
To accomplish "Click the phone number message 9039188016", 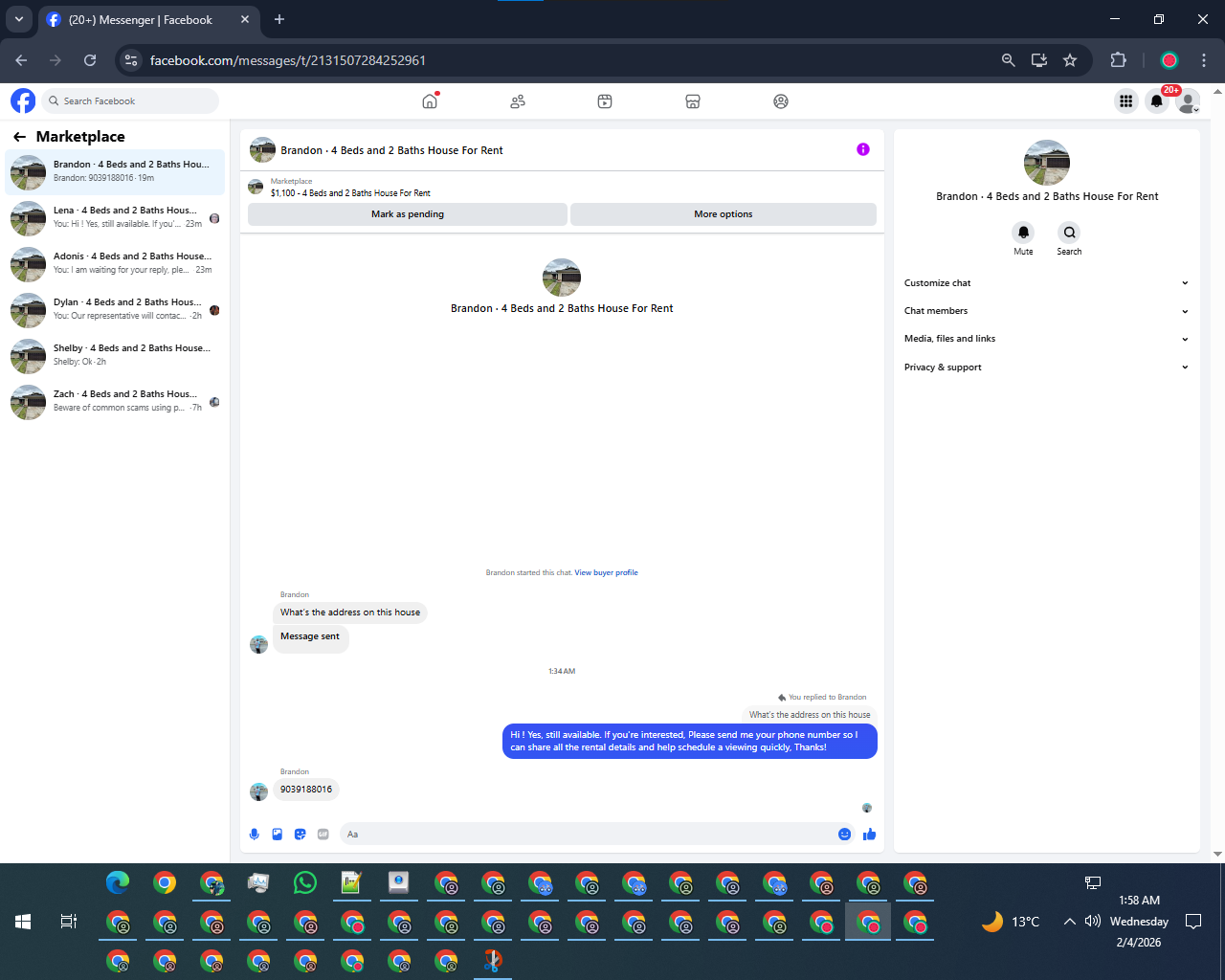I will coord(306,790).
